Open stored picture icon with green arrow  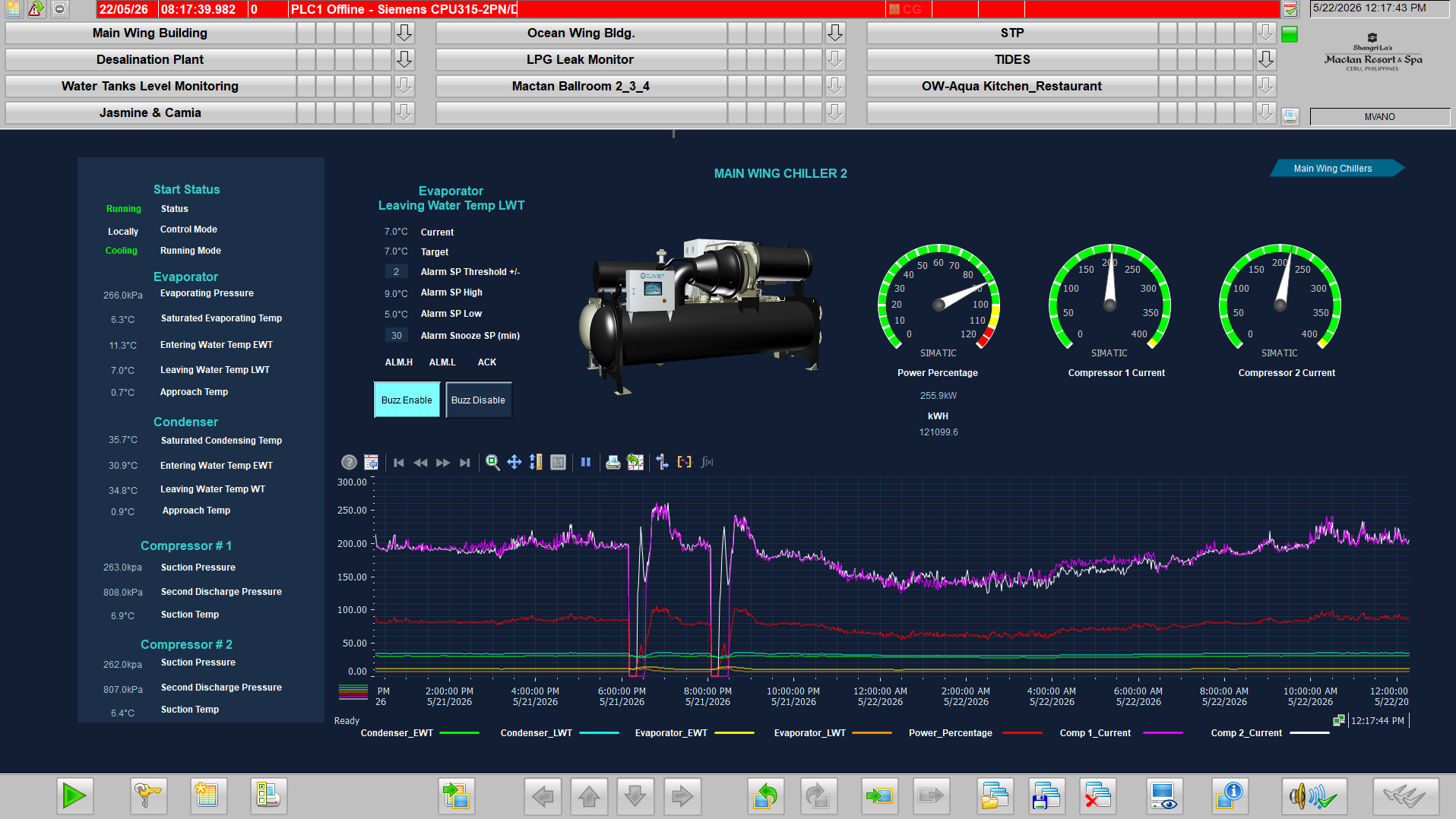click(879, 796)
